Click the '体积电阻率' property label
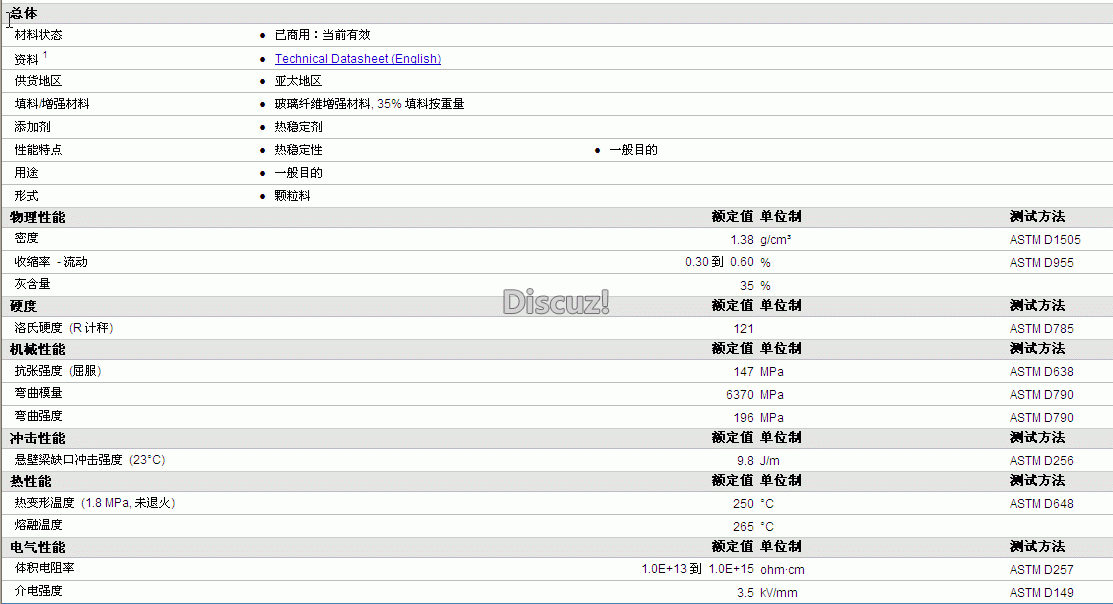The image size is (1113, 604). tap(44, 569)
